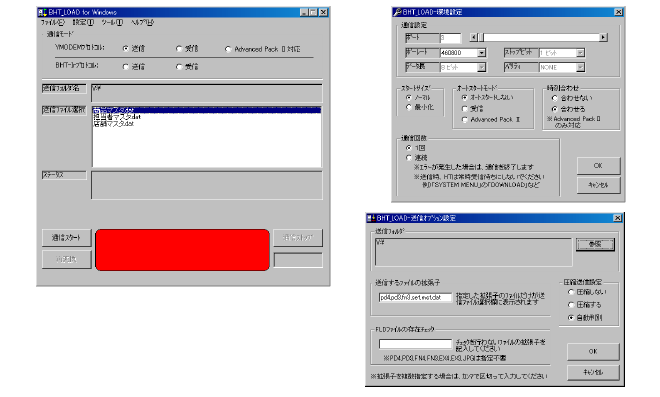660x397 pixels.
Task: Click the ステータス display field
Action: [x=207, y=185]
